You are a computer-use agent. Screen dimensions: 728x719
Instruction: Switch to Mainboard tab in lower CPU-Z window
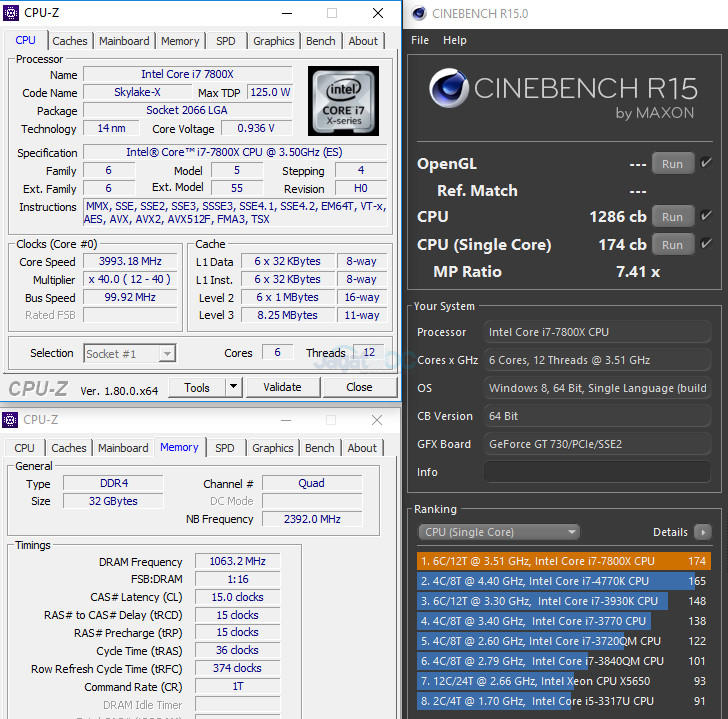pyautogui.click(x=123, y=448)
